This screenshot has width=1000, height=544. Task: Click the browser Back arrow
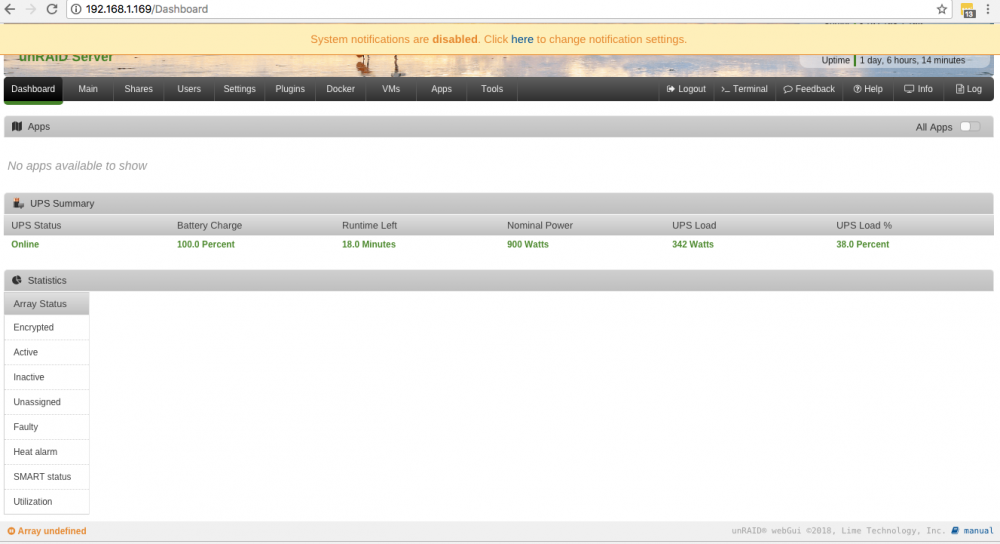[x=10, y=9]
